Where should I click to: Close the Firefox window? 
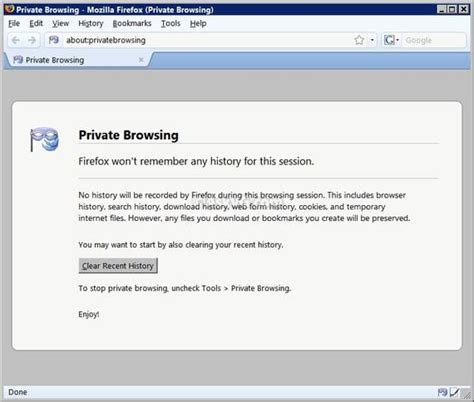[x=464, y=9]
